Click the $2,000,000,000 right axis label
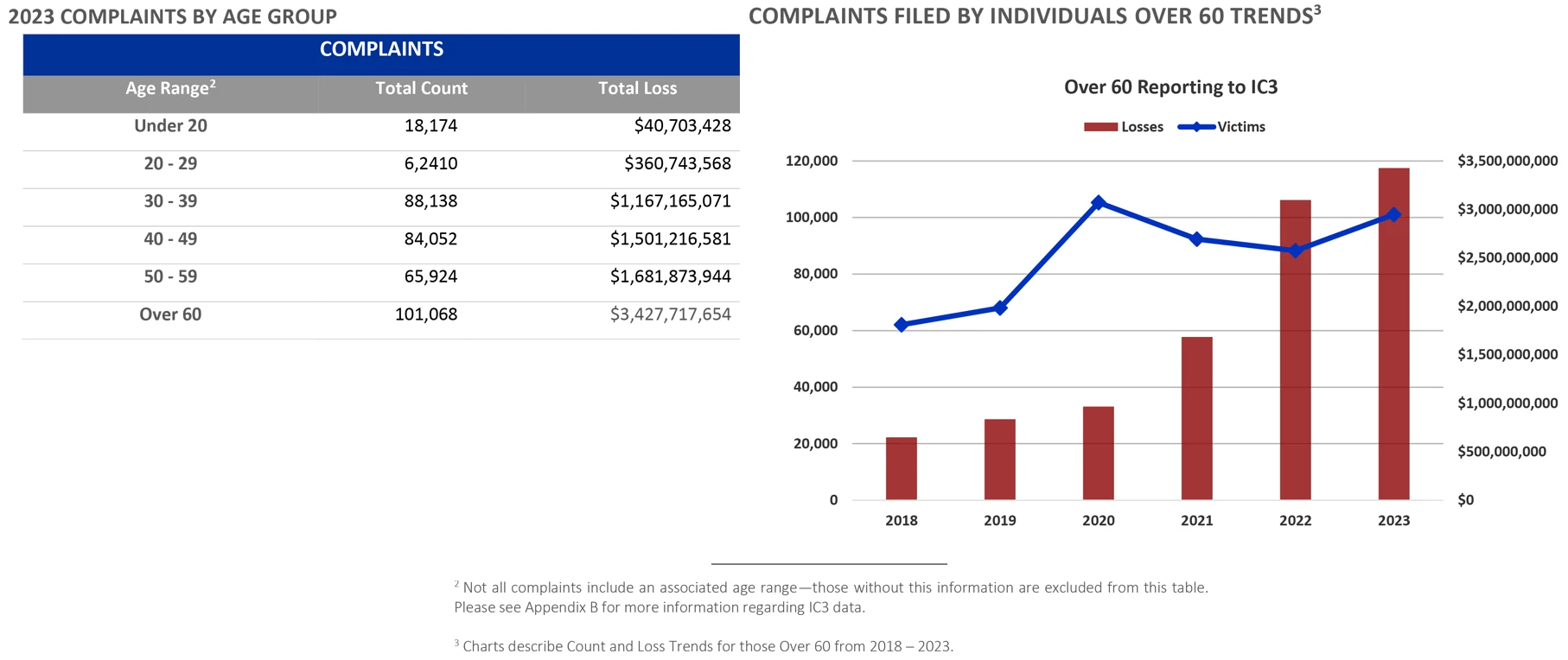Screen dimensions: 1568x660 click(x=1507, y=306)
